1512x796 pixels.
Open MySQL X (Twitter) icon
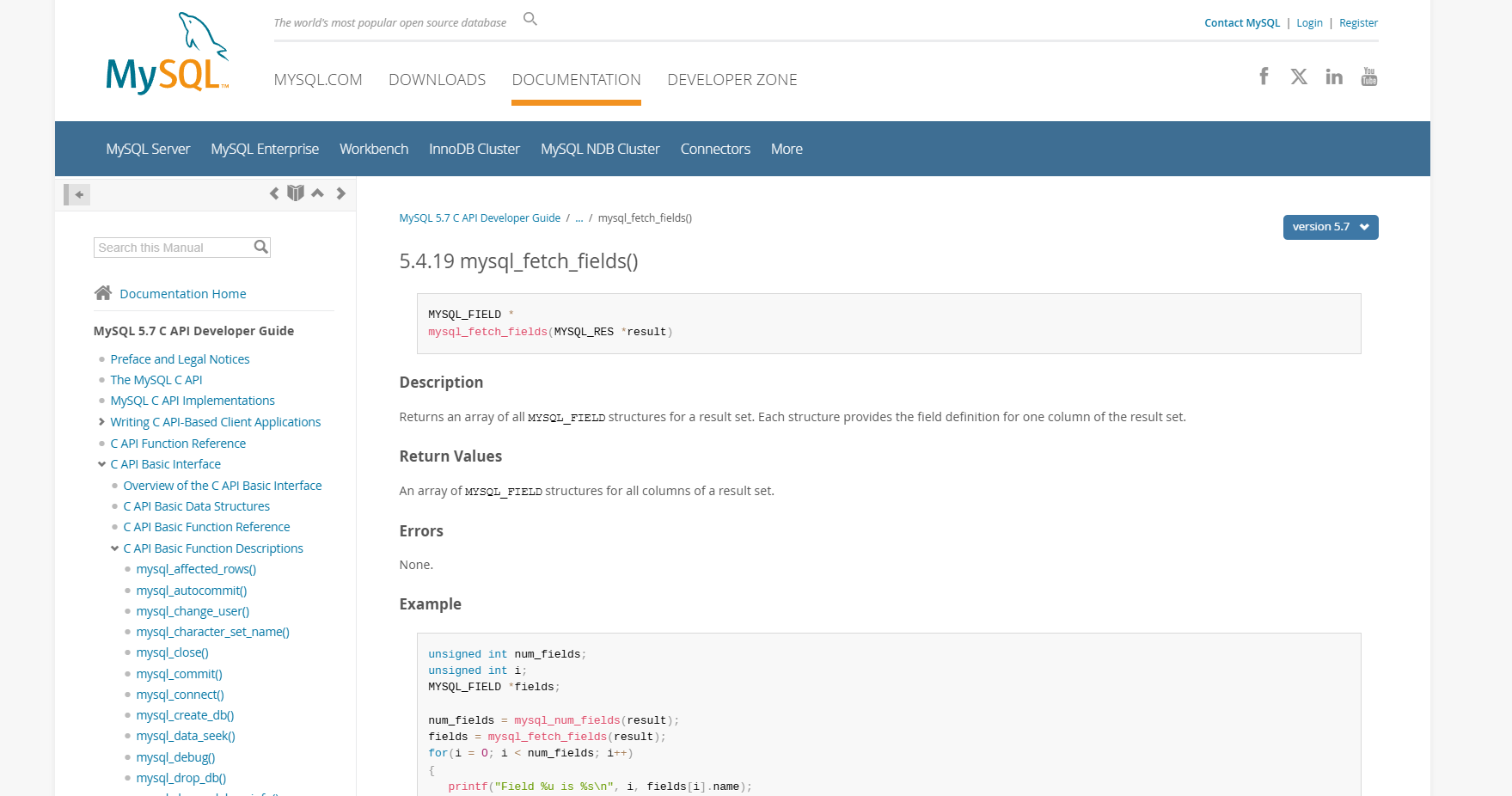(x=1299, y=77)
